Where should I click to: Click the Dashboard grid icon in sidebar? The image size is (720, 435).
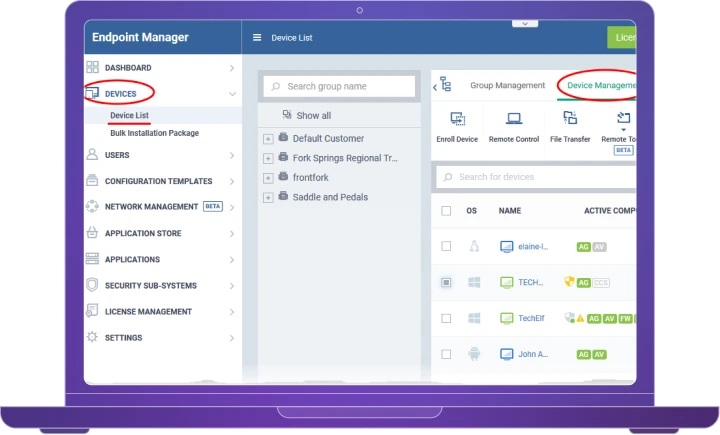[93, 68]
